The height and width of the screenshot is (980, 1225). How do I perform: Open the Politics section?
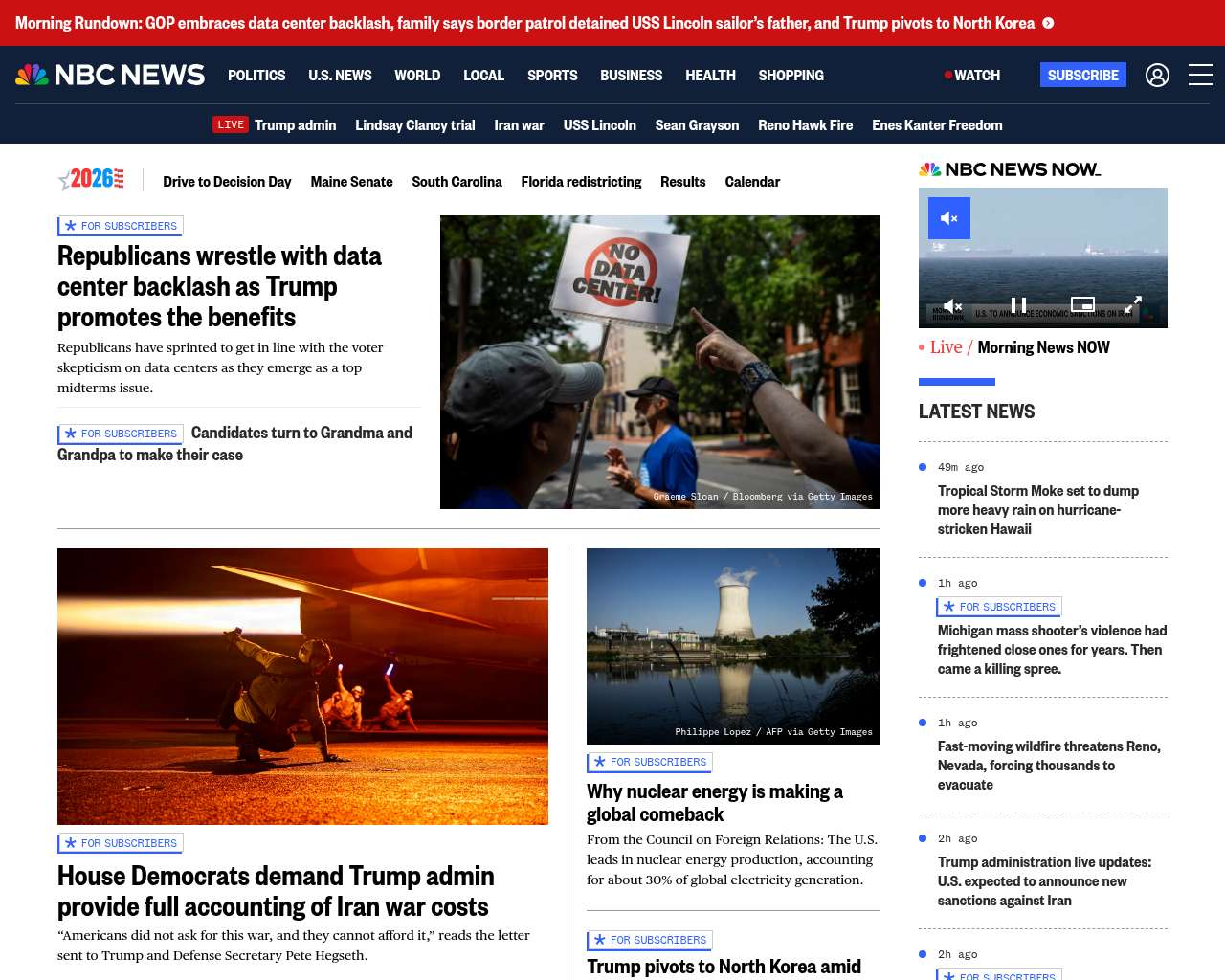256,75
